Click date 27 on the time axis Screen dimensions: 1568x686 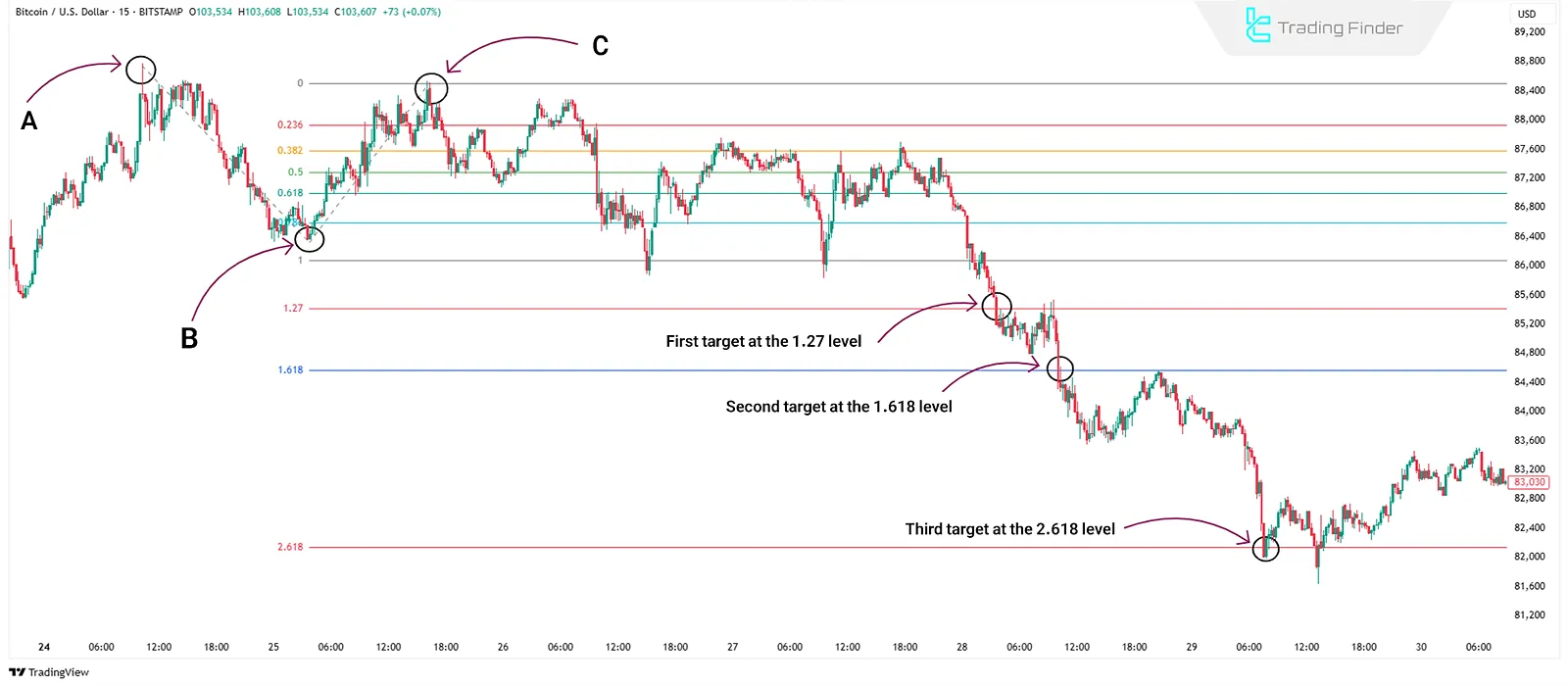pyautogui.click(x=733, y=647)
